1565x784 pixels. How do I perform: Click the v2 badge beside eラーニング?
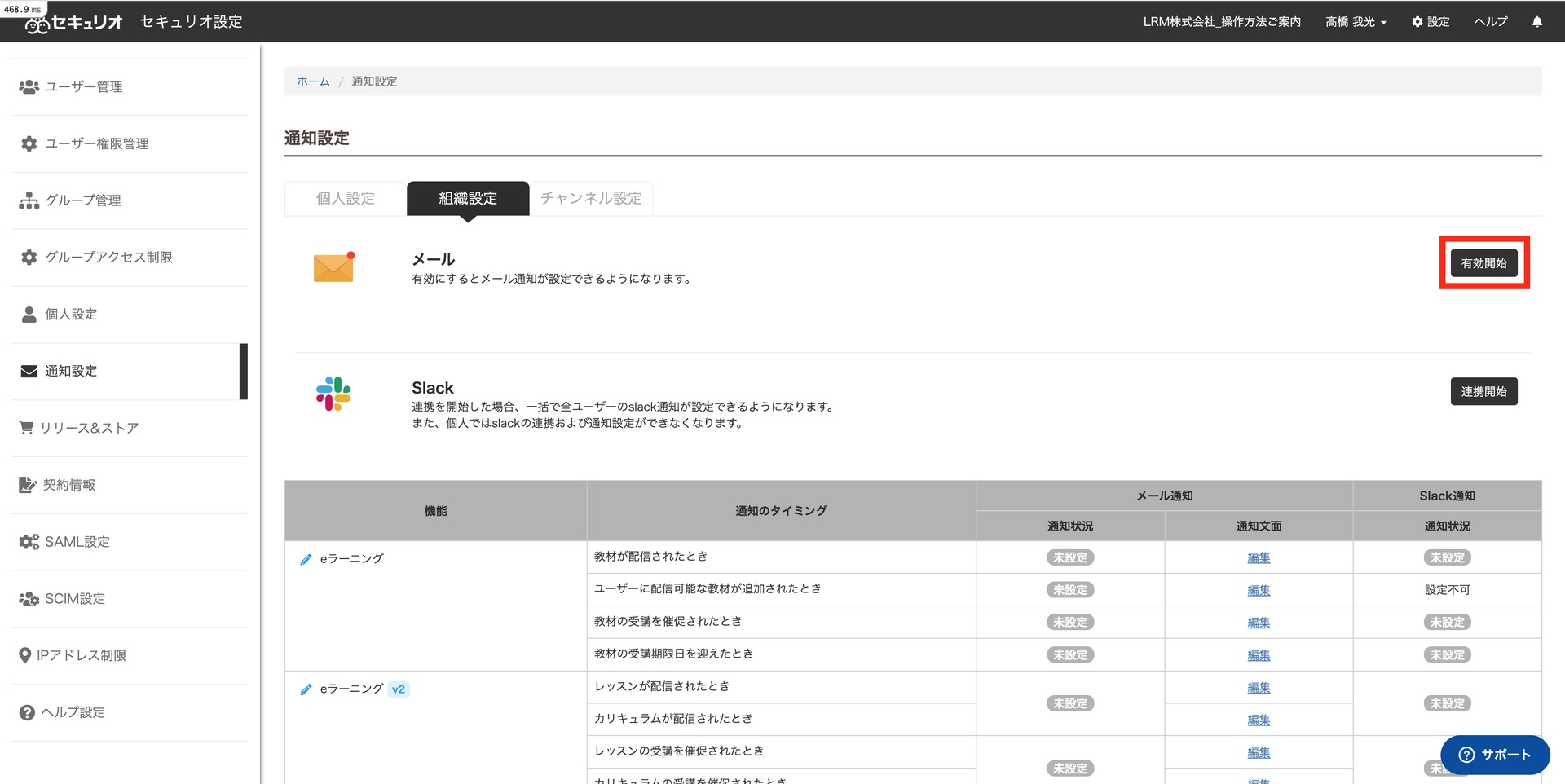click(x=399, y=689)
